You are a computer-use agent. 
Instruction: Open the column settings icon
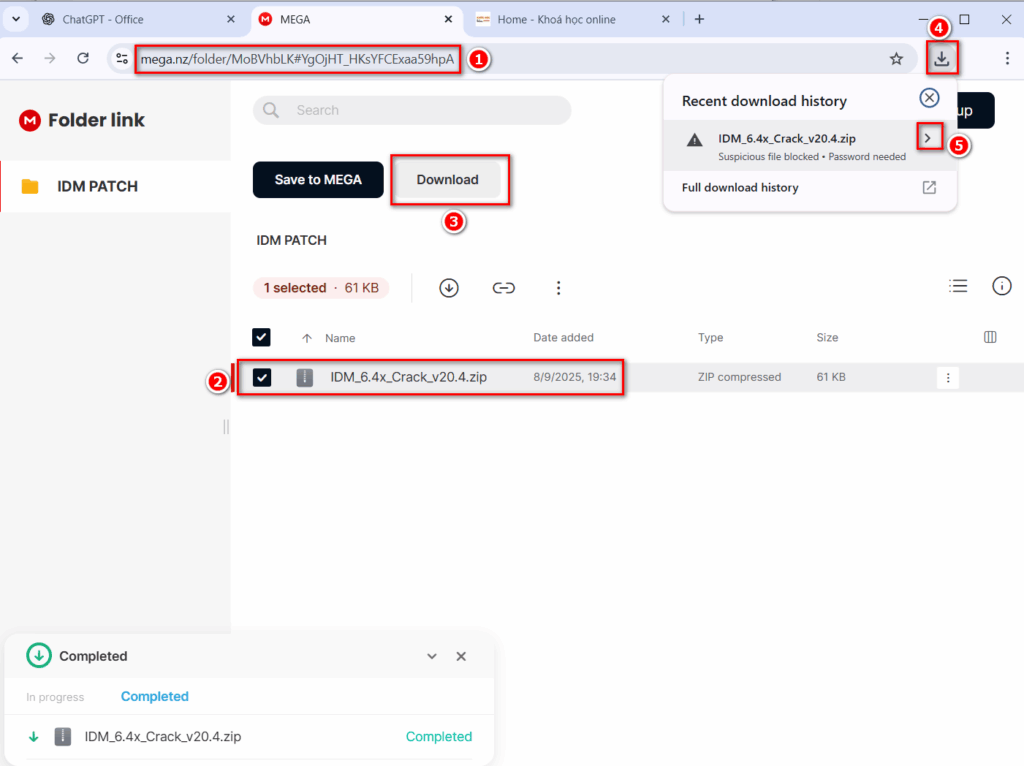tap(990, 337)
